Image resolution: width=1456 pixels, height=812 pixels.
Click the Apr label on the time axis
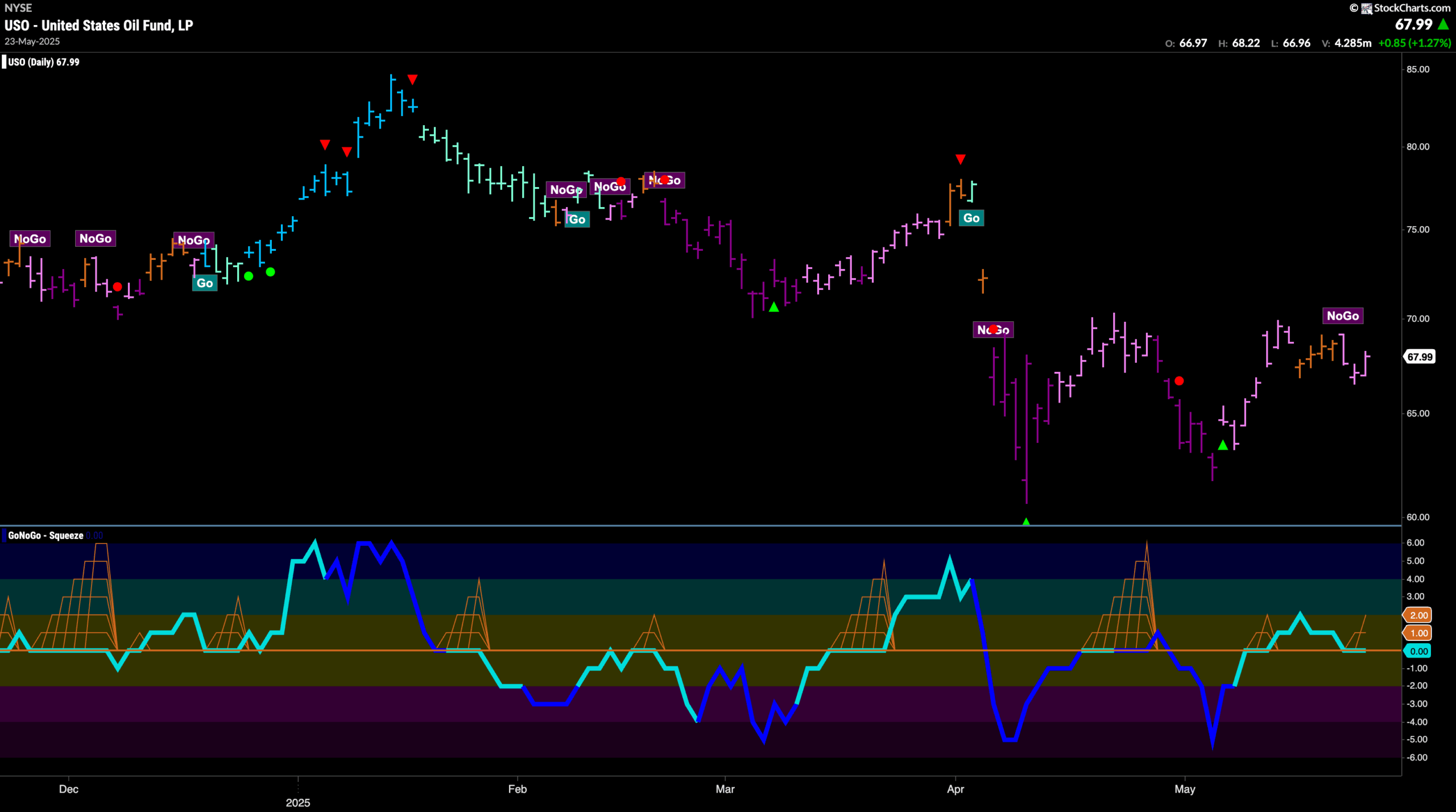pos(955,789)
